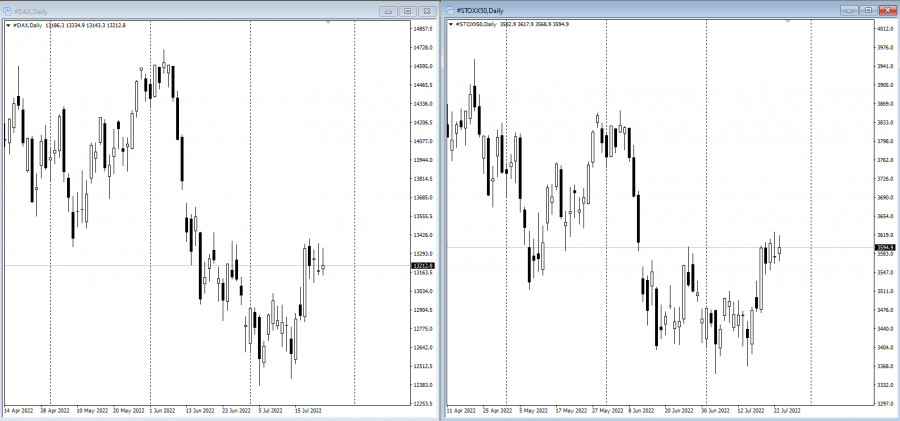The image size is (900, 421).
Task: Minimize the #DAX,Daily chart window
Action: pyautogui.click(x=389, y=11)
